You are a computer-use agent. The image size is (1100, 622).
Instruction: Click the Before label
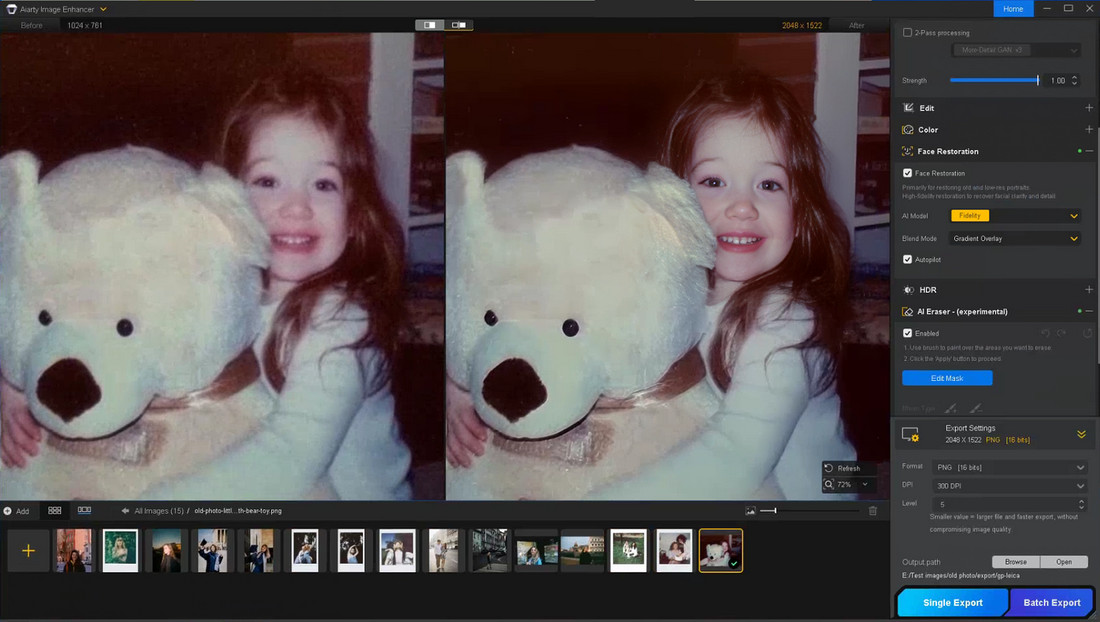pyautogui.click(x=32, y=25)
